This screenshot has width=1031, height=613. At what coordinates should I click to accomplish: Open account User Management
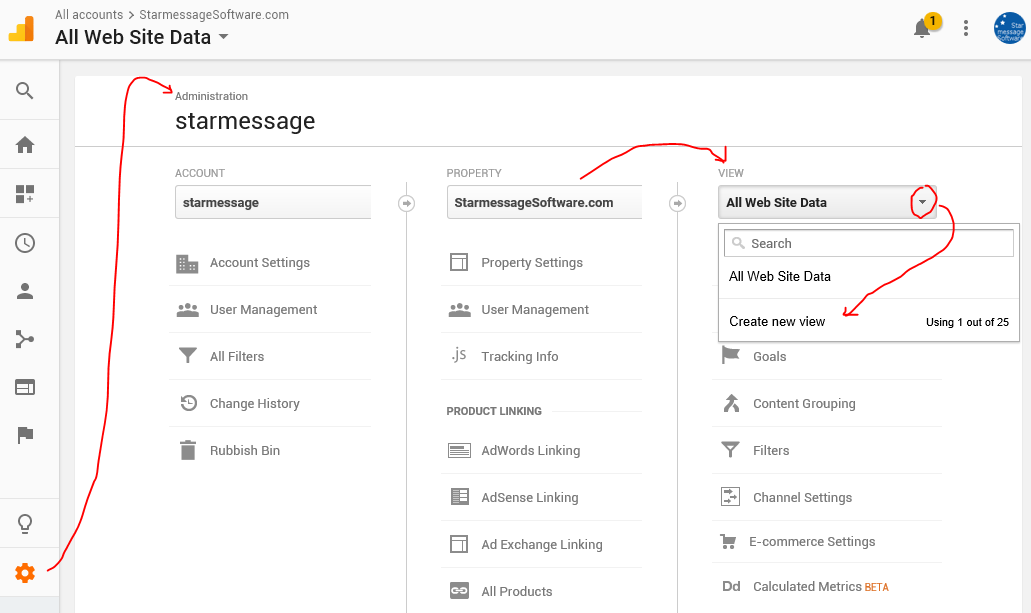(x=263, y=309)
